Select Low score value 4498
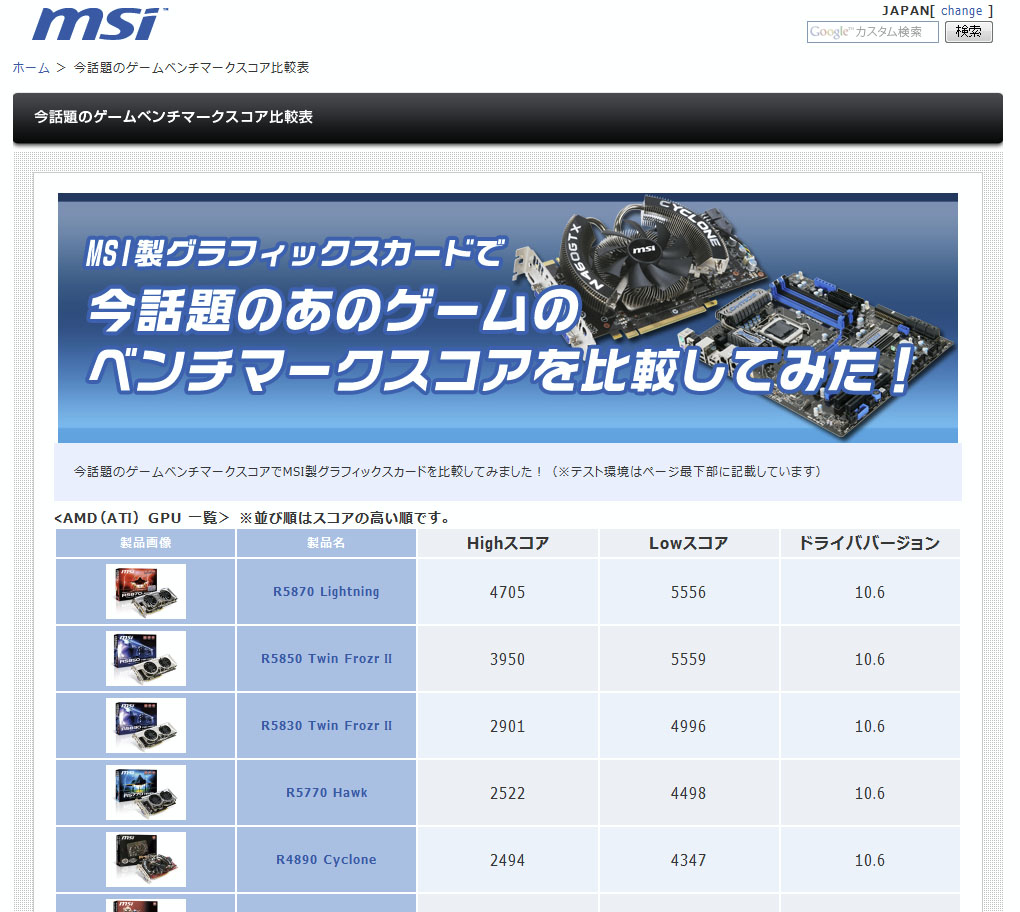This screenshot has height=912, width=1020. pyautogui.click(x=688, y=793)
